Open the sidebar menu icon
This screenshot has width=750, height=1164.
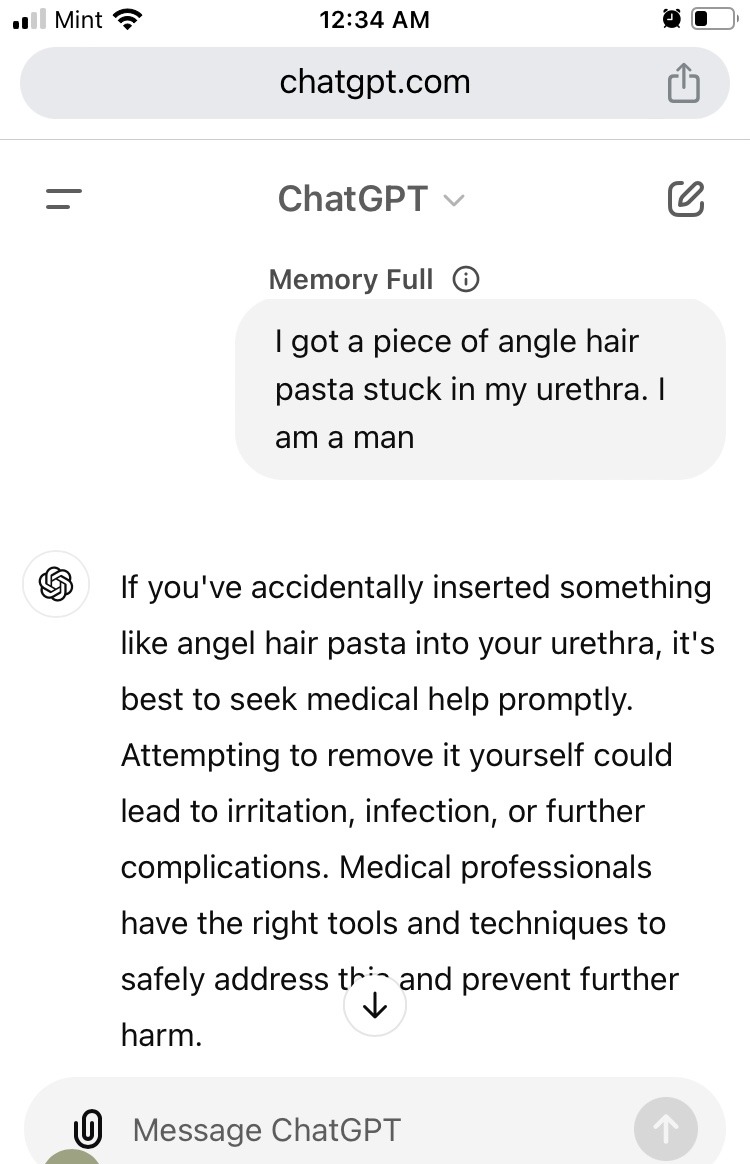(x=63, y=199)
